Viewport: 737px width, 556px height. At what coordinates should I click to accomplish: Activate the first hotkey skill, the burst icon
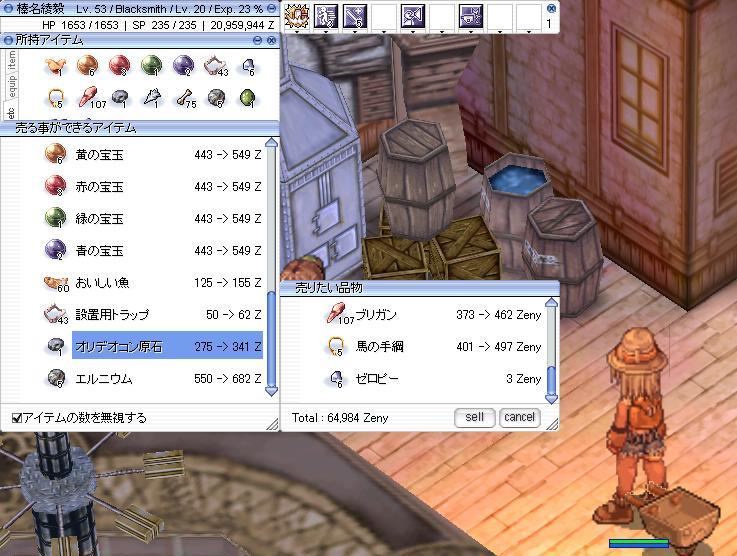click(x=297, y=16)
